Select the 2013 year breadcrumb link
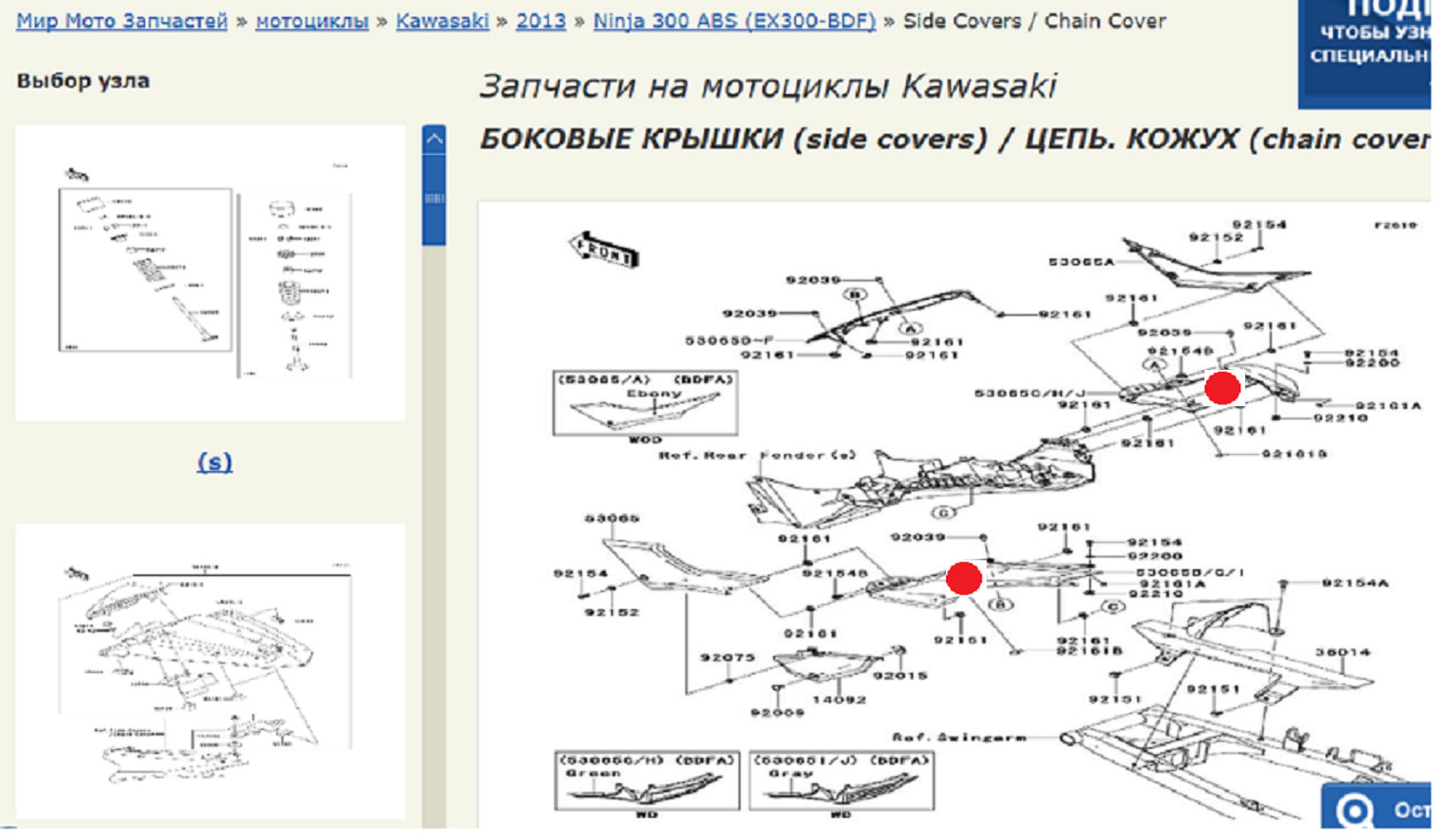 click(540, 20)
